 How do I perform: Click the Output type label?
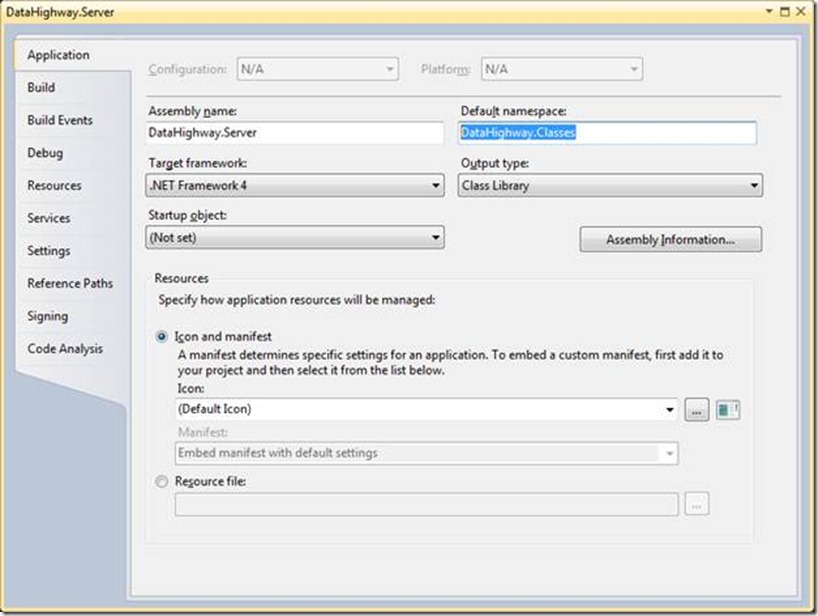point(495,163)
